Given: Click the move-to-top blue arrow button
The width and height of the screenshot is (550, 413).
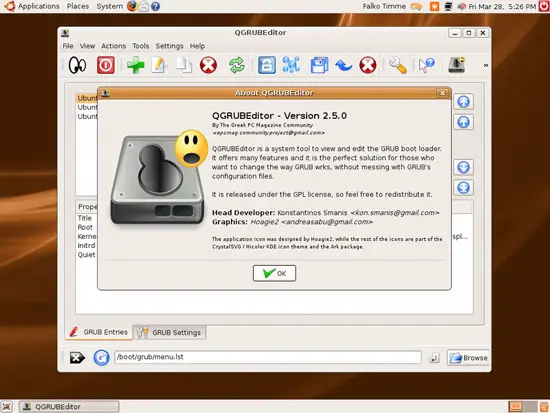Looking at the screenshot, I should 463,102.
